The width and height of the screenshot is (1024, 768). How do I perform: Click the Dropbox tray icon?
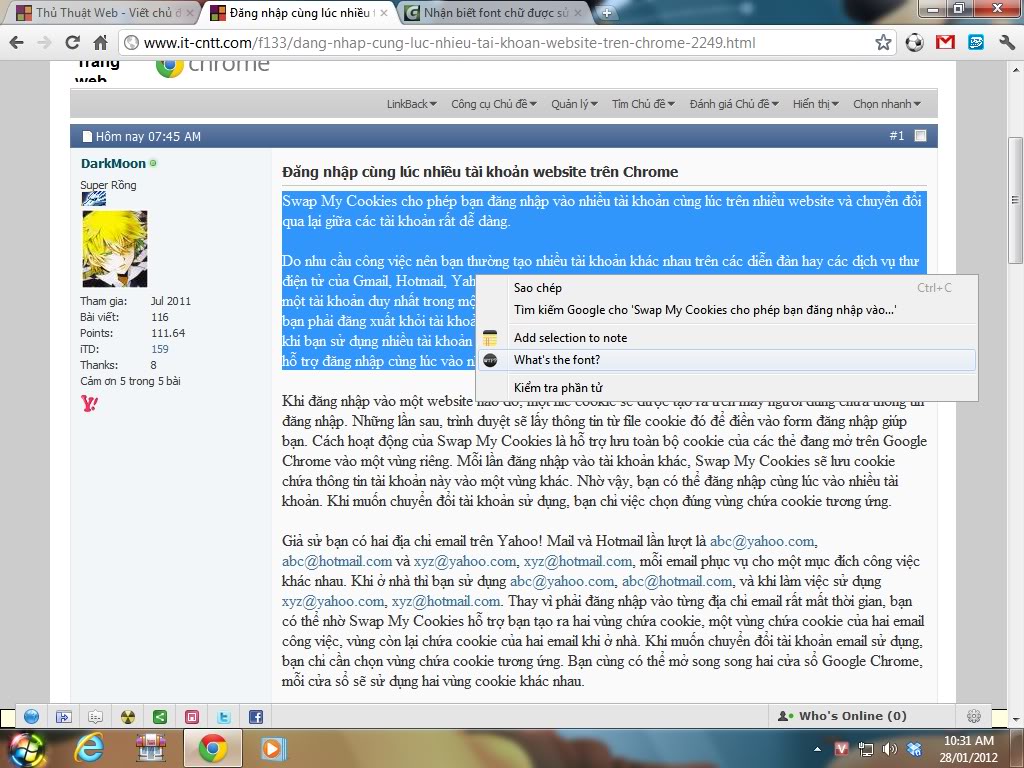[x=914, y=749]
